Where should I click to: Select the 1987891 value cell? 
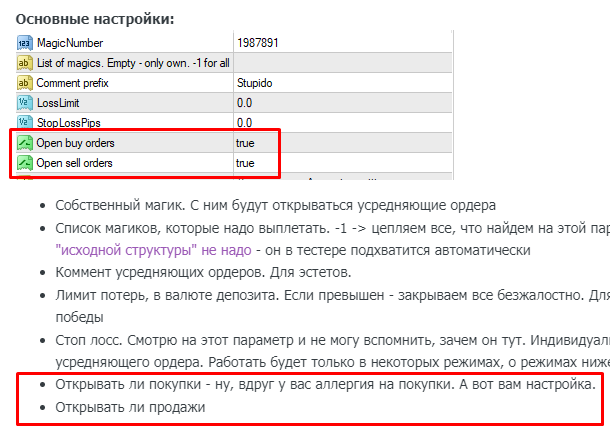(x=343, y=42)
